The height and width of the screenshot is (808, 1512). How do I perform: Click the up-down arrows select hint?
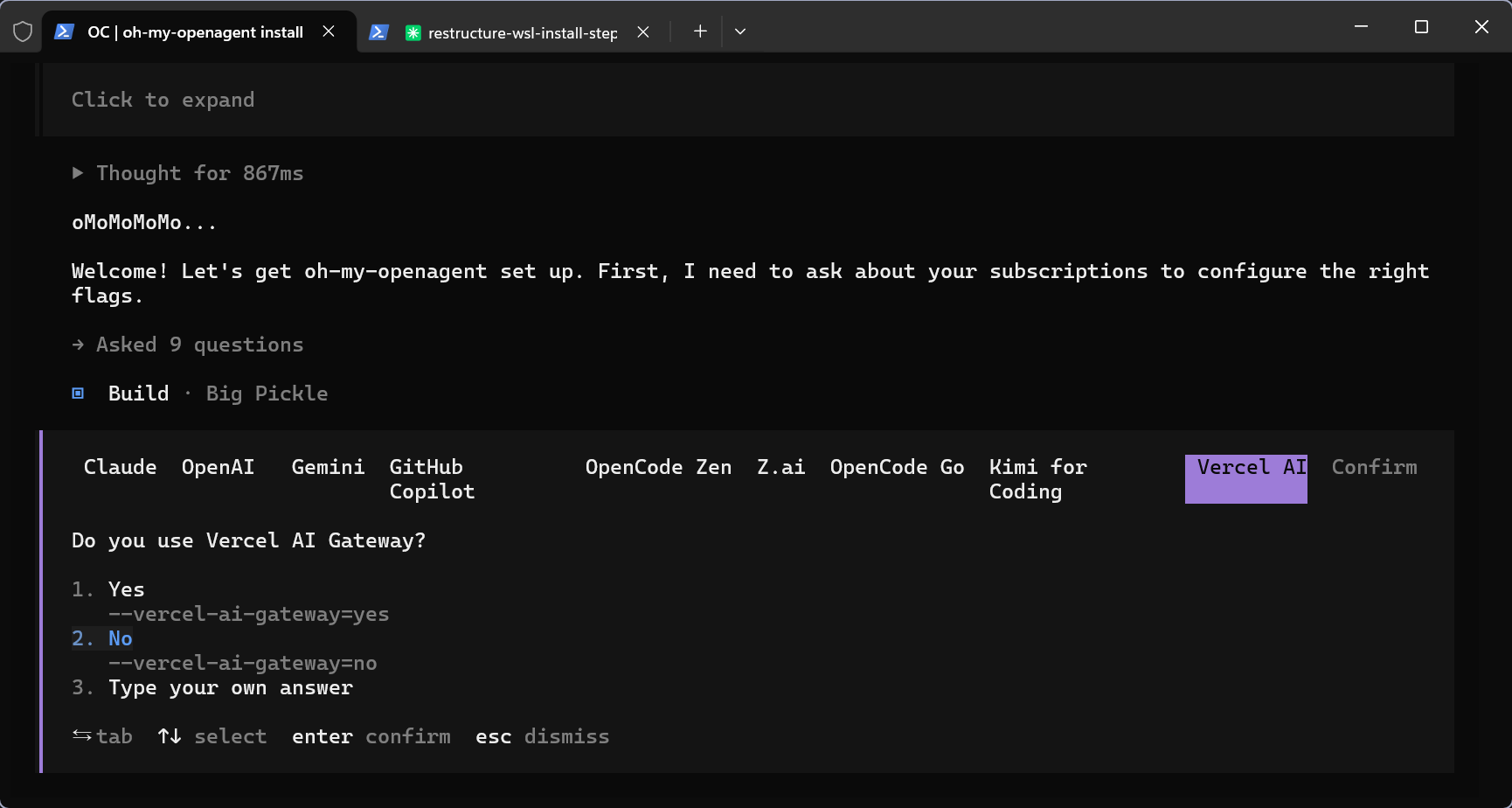click(212, 736)
